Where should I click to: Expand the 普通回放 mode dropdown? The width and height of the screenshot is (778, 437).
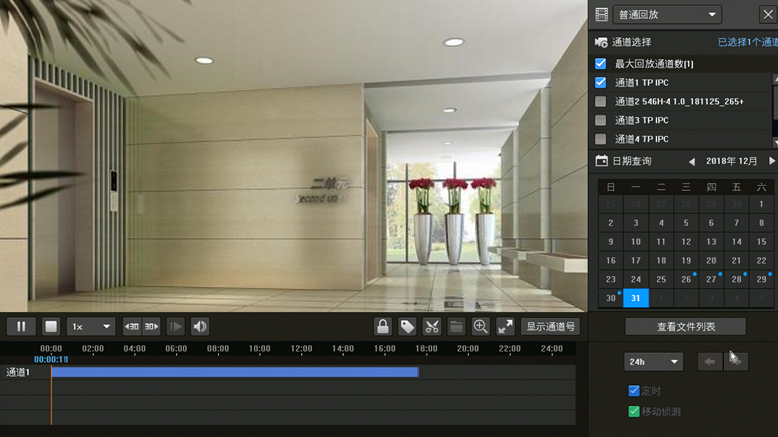tap(667, 14)
